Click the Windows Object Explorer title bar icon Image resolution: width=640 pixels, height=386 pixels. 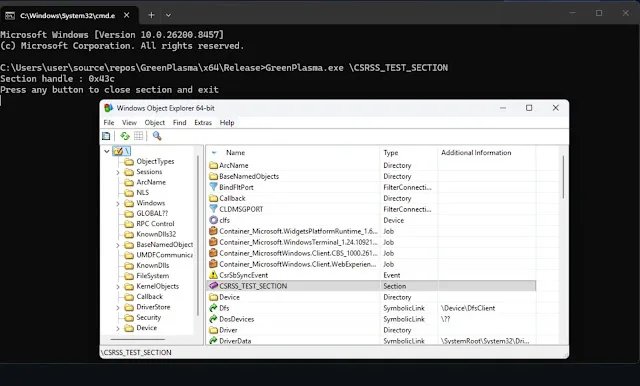pos(109,108)
